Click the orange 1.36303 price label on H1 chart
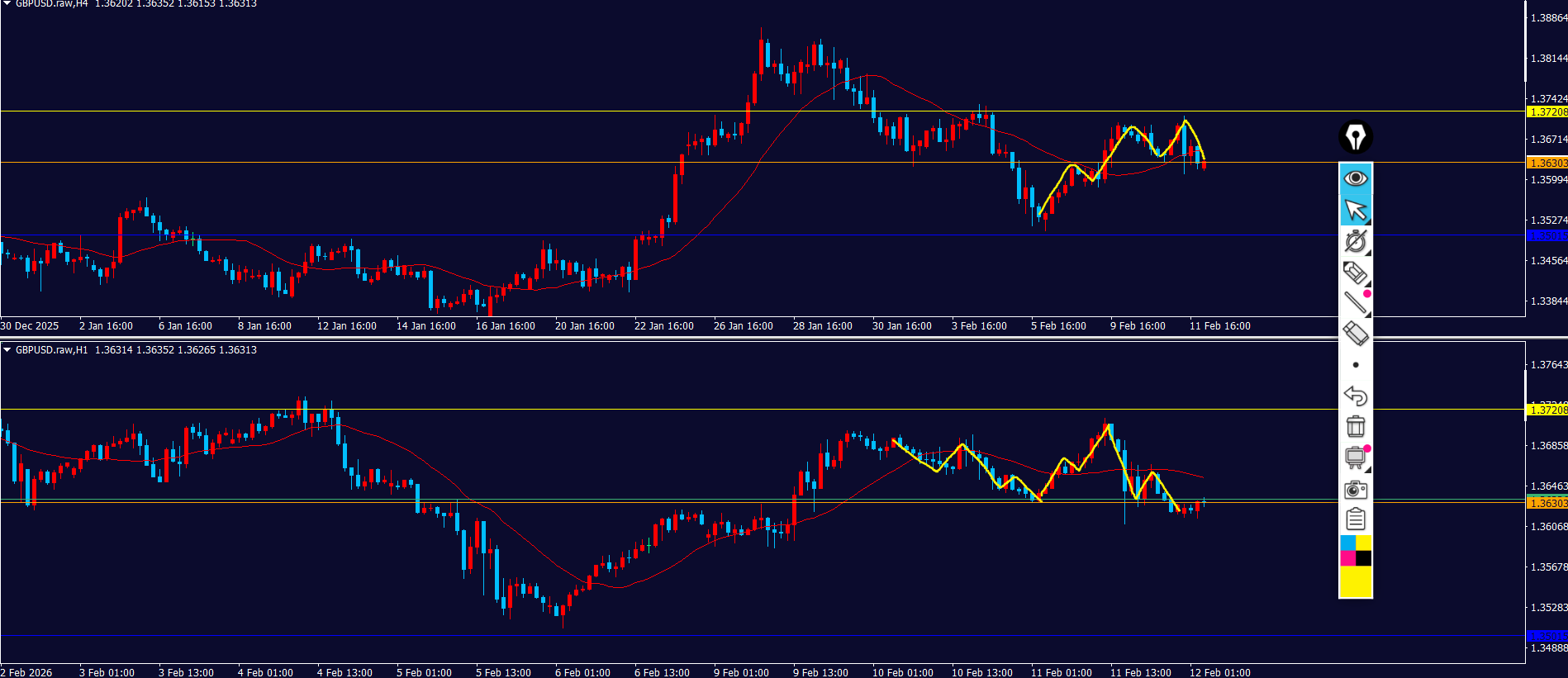This screenshot has height=678, width=1568. (x=1547, y=503)
